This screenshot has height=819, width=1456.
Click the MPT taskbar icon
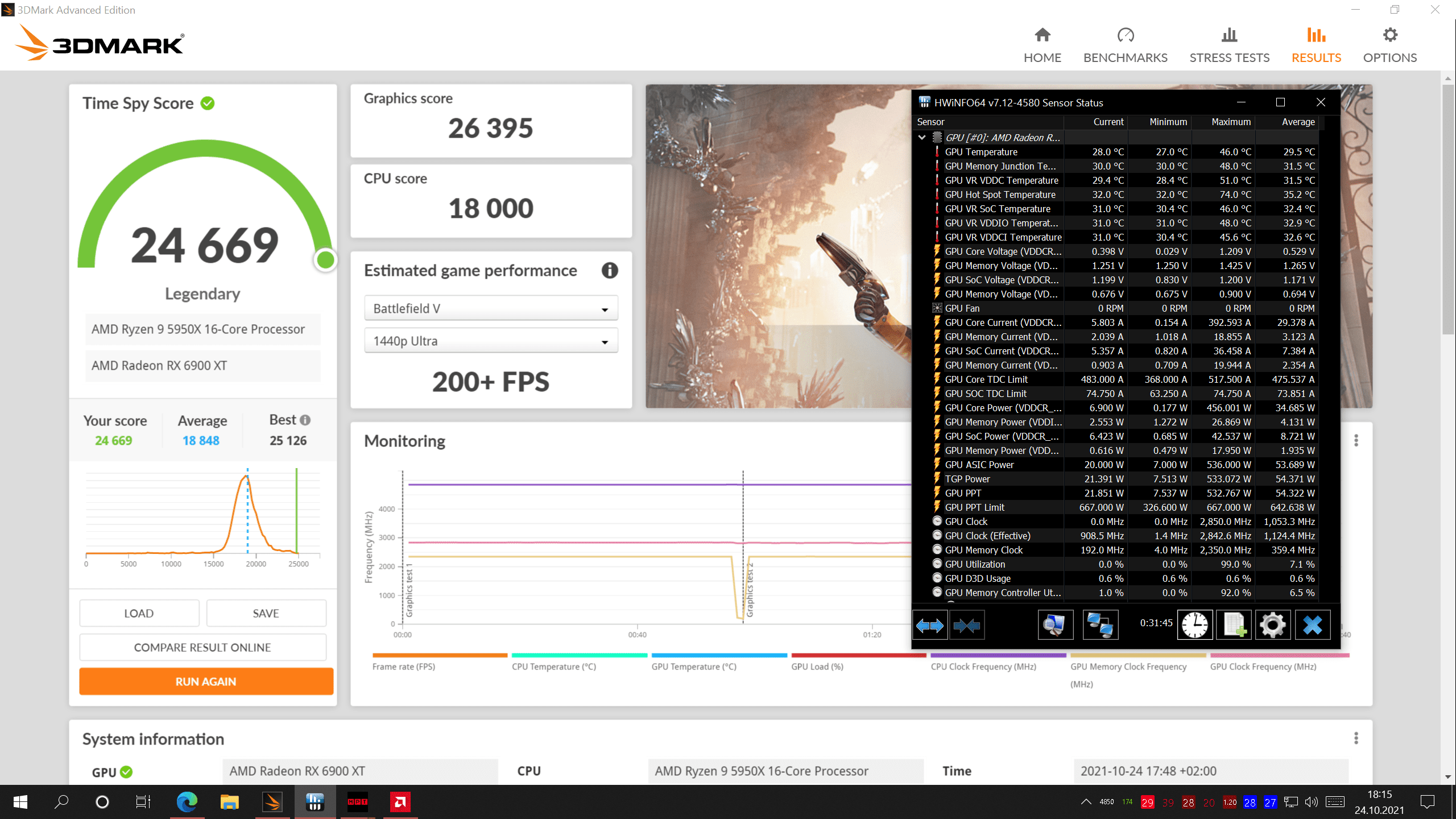(357, 802)
